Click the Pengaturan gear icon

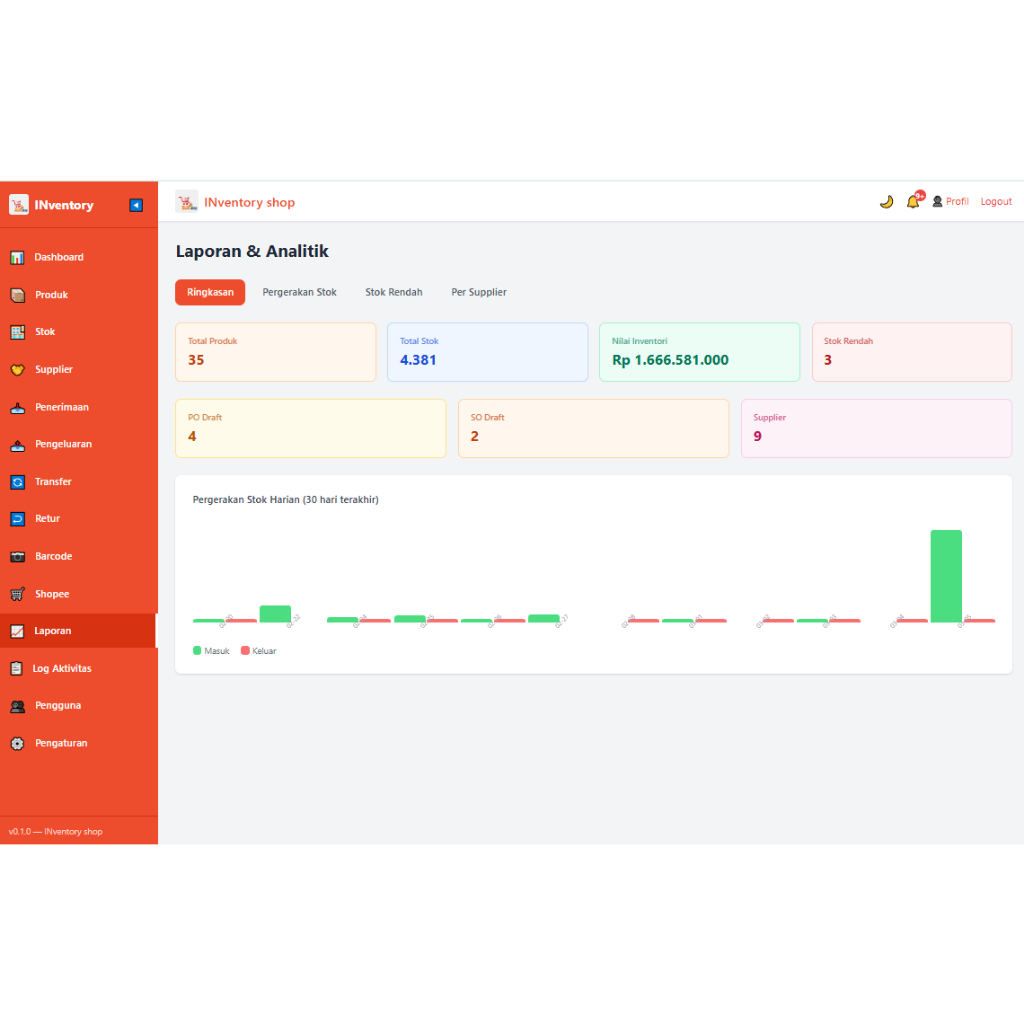pos(18,743)
